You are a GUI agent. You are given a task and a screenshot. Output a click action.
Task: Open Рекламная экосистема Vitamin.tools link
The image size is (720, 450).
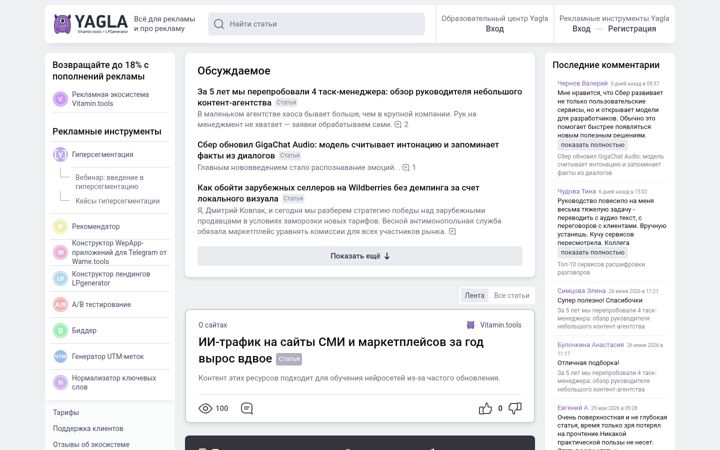pos(110,99)
